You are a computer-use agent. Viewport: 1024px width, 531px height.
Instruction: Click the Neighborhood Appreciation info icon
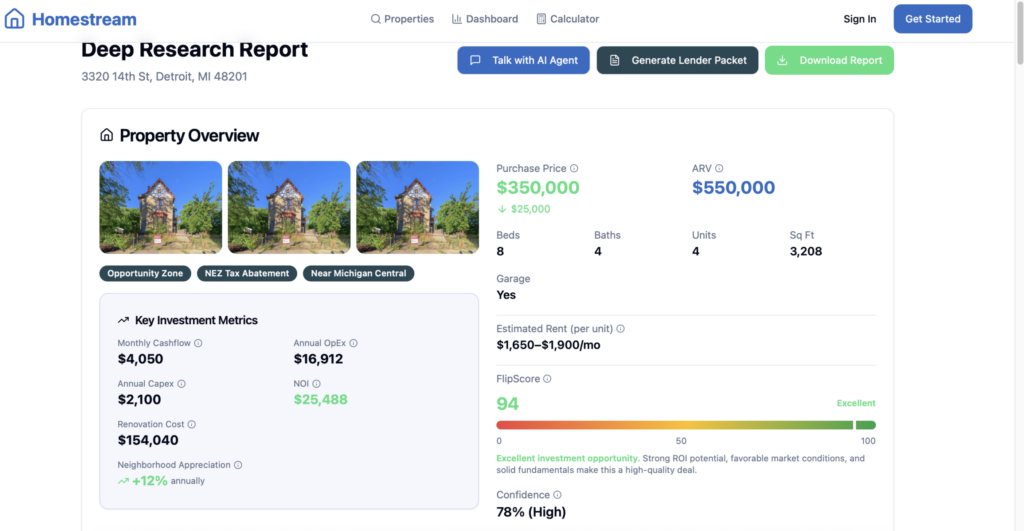click(238, 465)
